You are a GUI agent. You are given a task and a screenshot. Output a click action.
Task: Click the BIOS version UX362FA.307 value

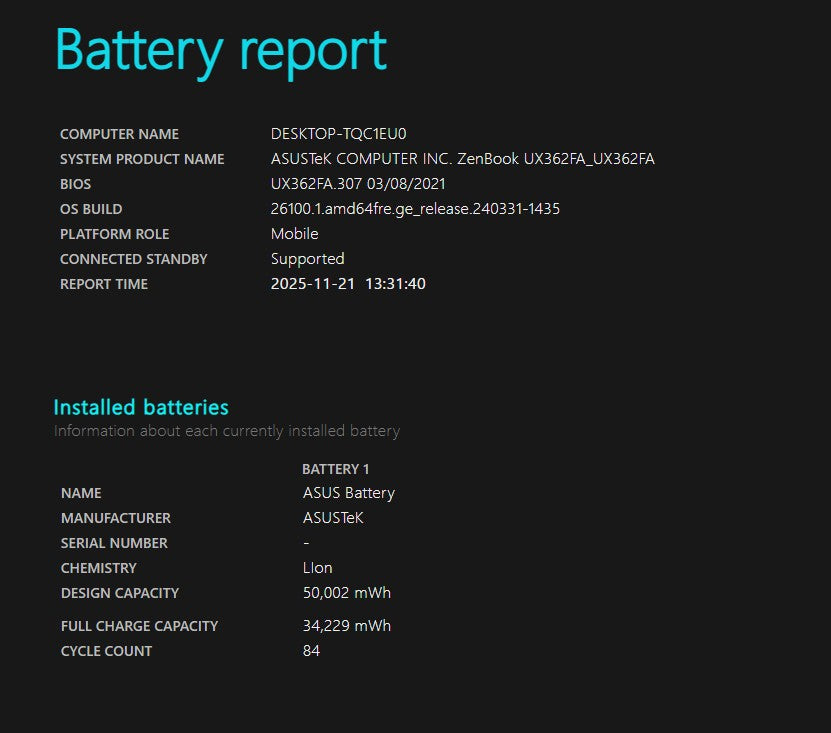tap(358, 184)
